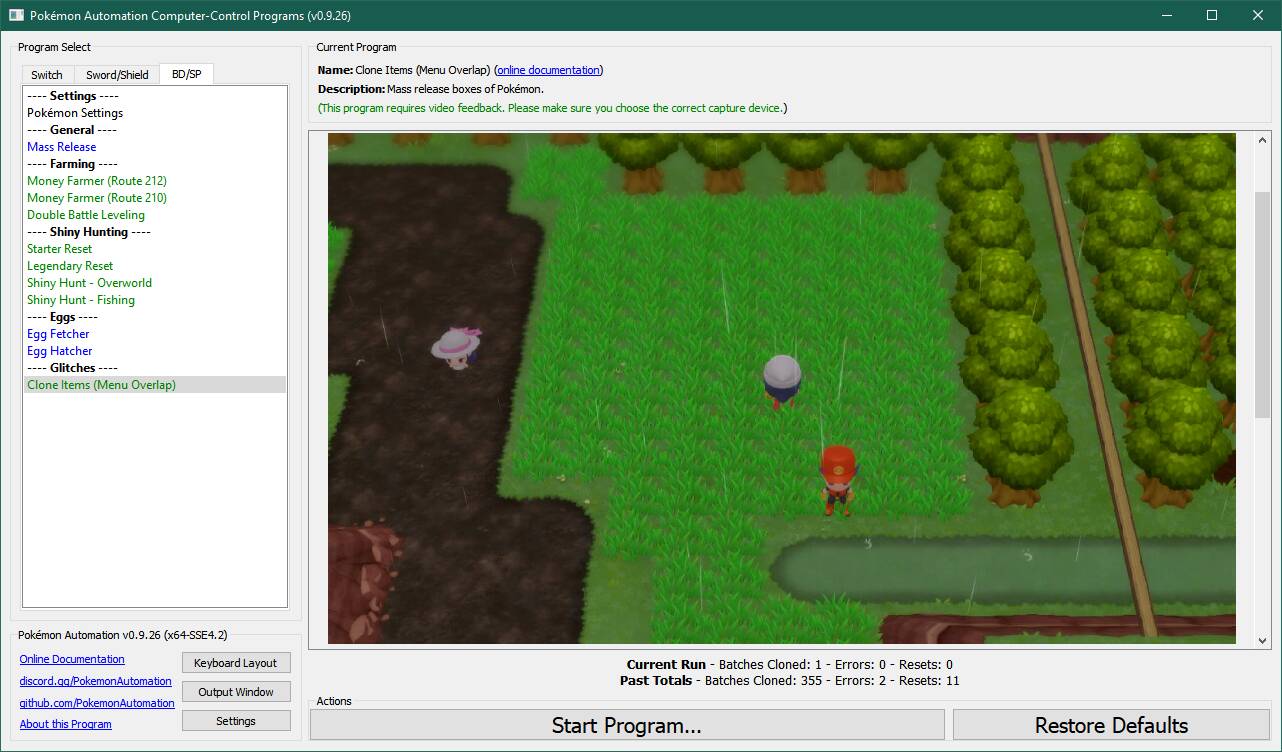
Task: Choose Double Battle Leveling program
Action: pyautogui.click(x=86, y=215)
